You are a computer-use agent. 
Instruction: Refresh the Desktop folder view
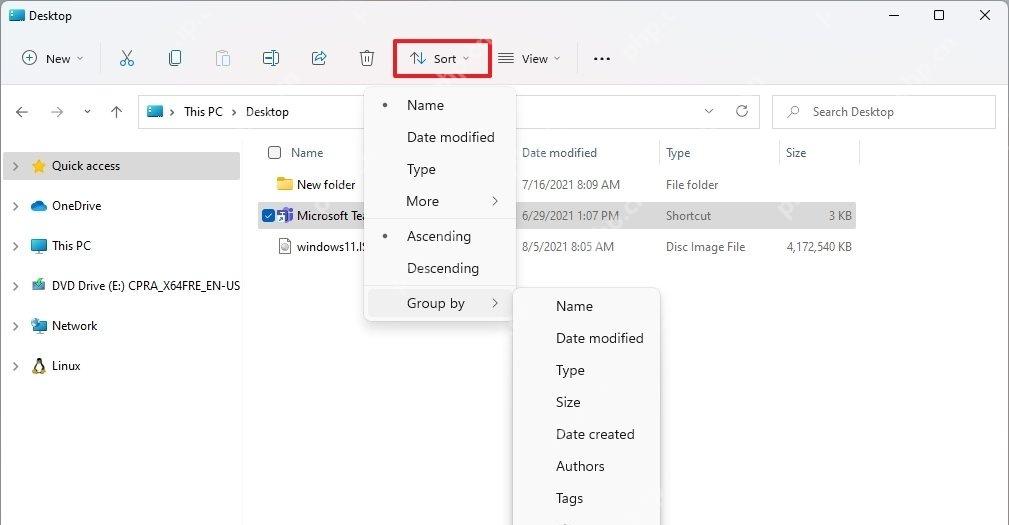742,111
